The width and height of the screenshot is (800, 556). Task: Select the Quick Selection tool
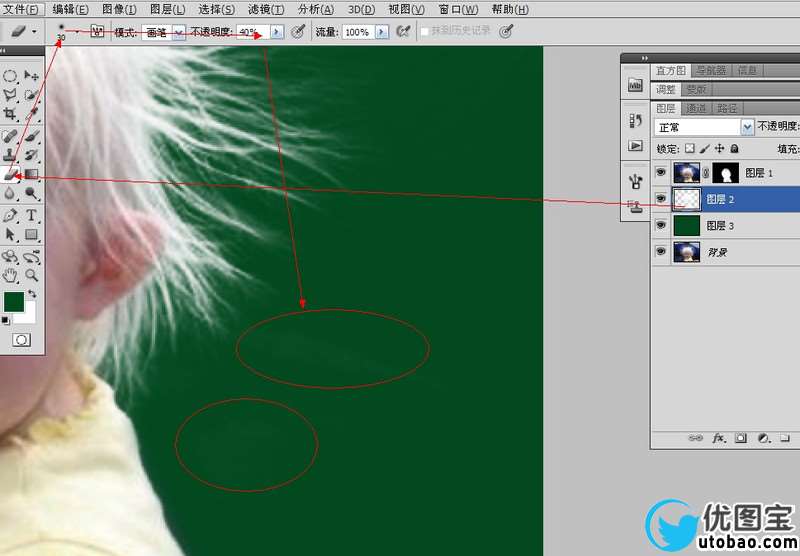pos(32,95)
